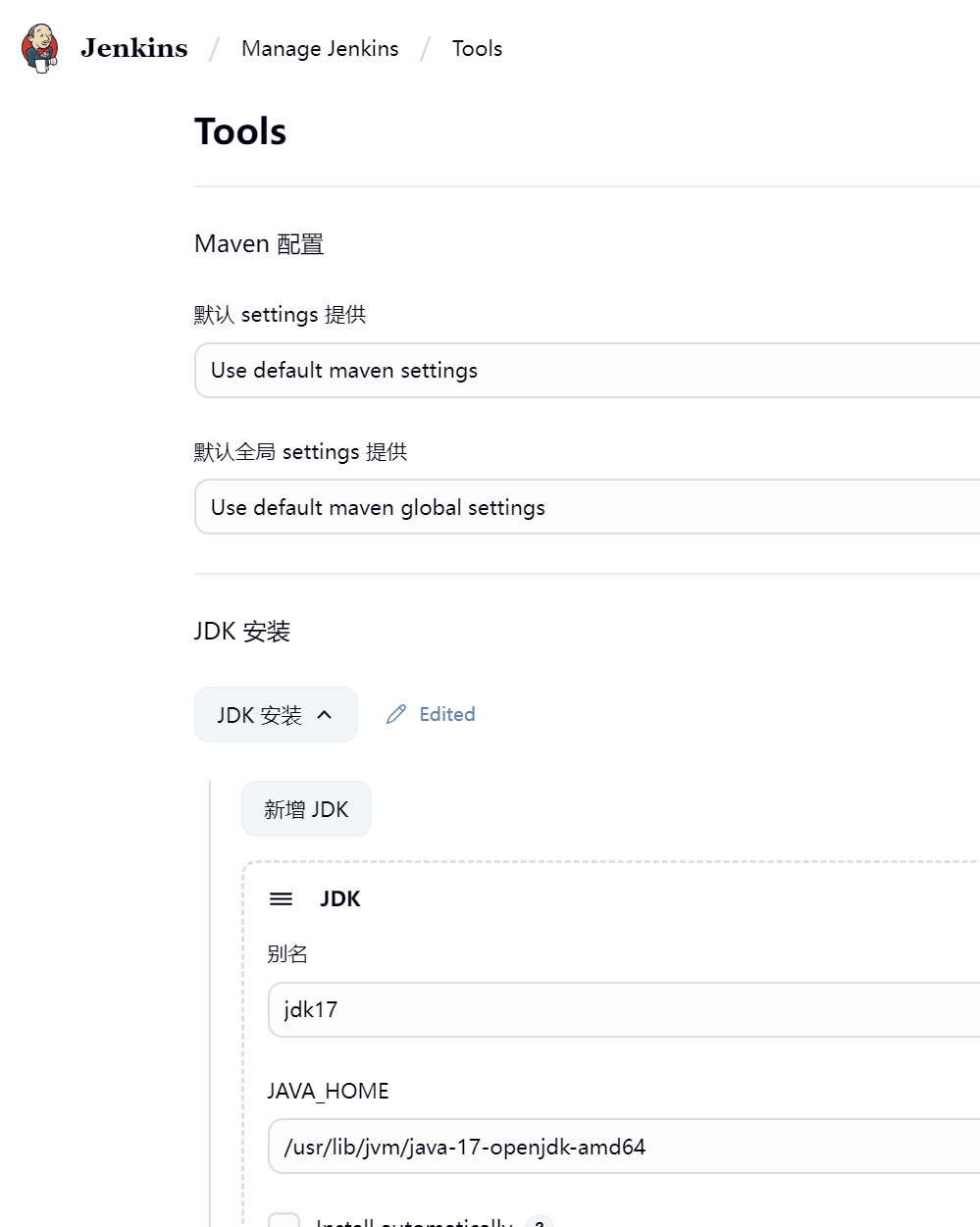Enable the Install automatically checkbox
The width and height of the screenshot is (980, 1227).
point(284,1222)
